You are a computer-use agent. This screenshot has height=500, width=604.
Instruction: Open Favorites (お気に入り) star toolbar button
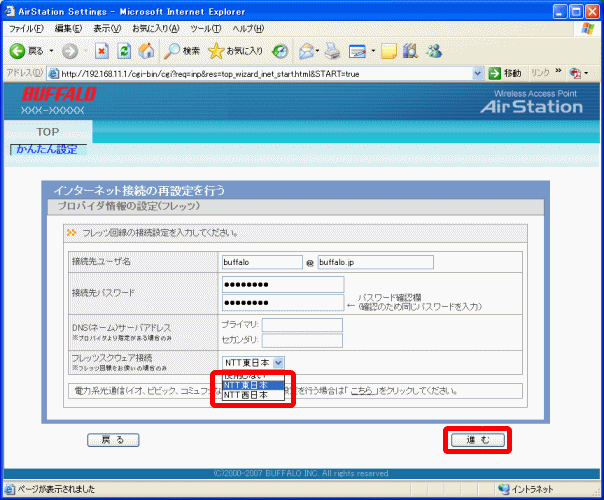click(x=235, y=51)
